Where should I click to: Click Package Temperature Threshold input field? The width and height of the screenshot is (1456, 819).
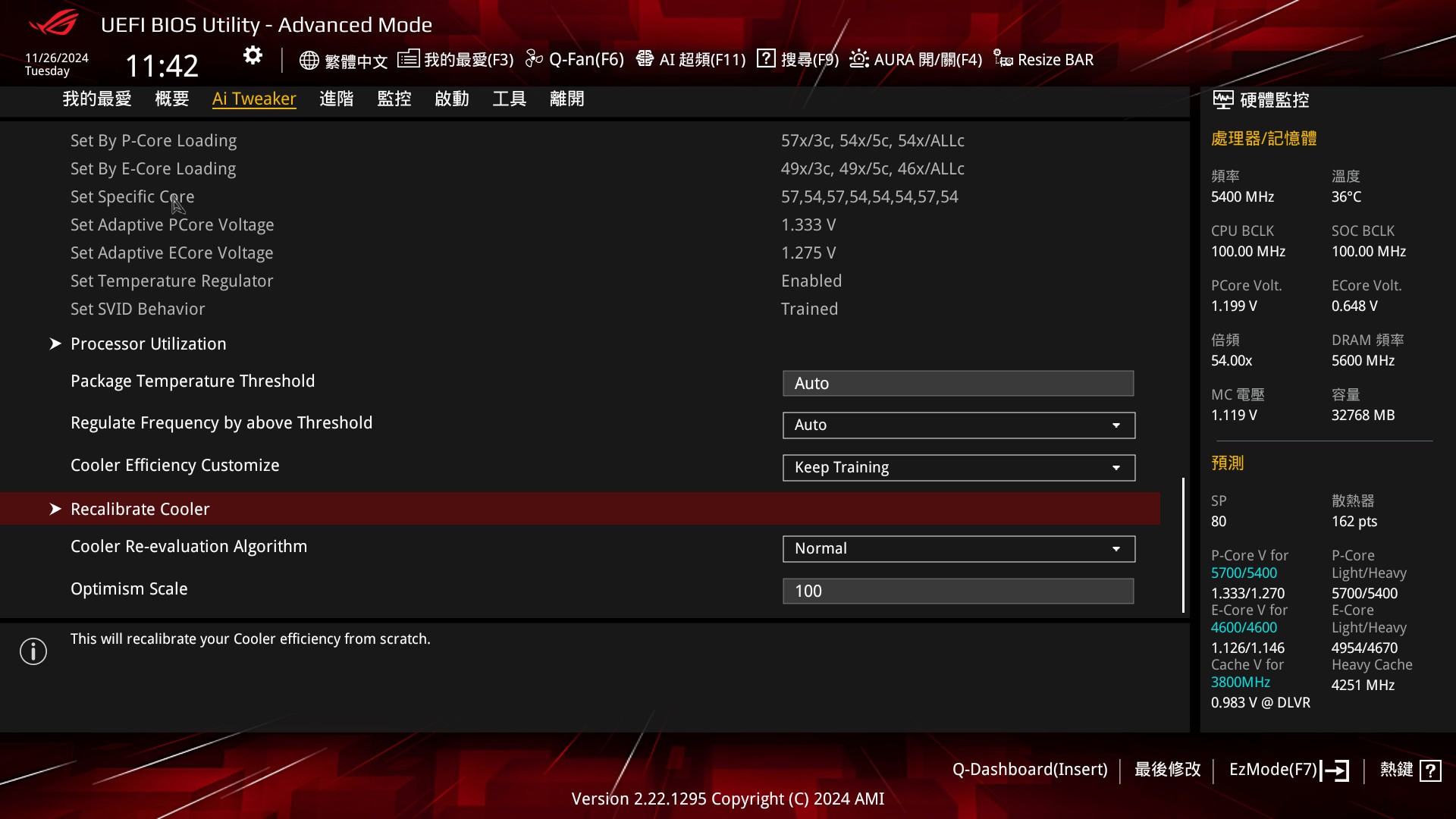[959, 384]
